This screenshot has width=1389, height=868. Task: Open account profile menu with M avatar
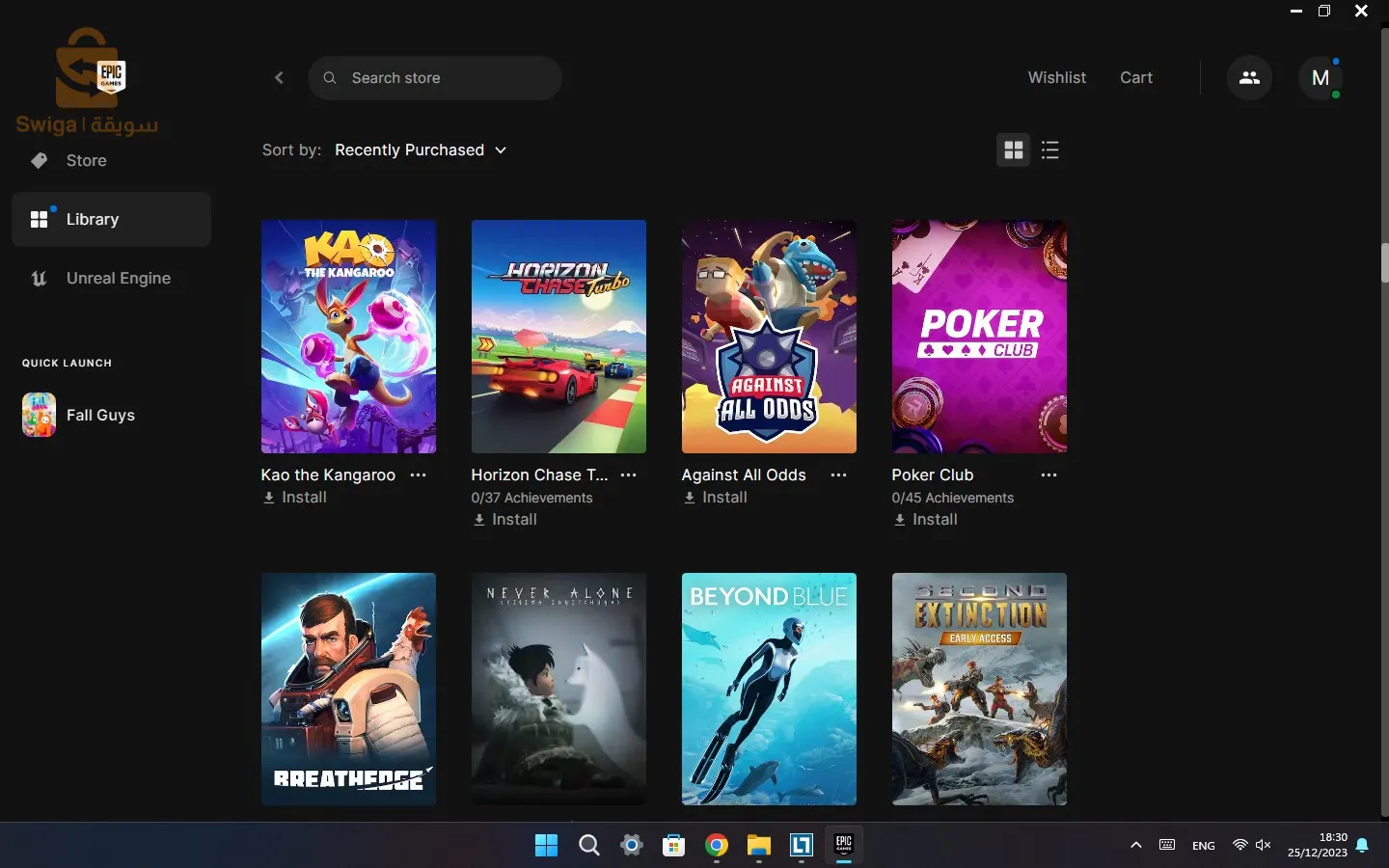tap(1321, 78)
